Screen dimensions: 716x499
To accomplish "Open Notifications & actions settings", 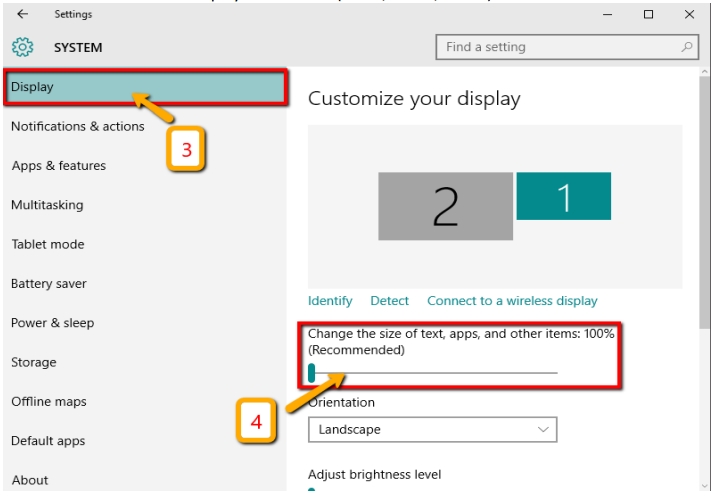I will click(77, 127).
